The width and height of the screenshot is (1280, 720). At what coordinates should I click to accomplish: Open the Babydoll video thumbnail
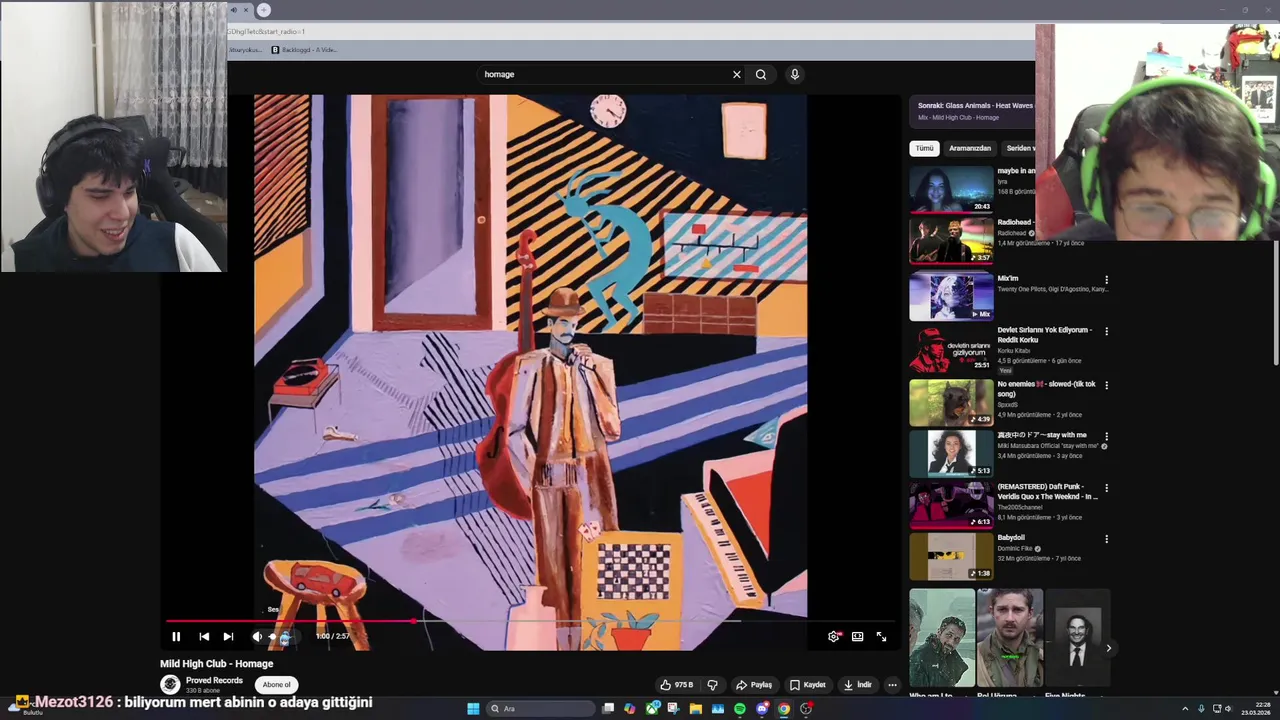point(951,556)
